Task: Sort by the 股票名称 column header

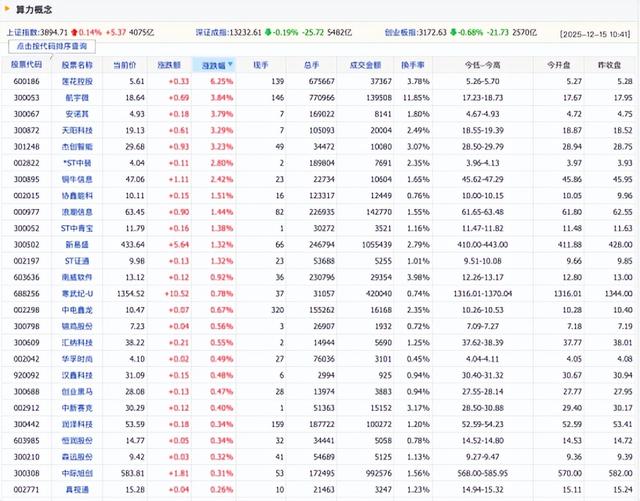Action: pos(77,65)
